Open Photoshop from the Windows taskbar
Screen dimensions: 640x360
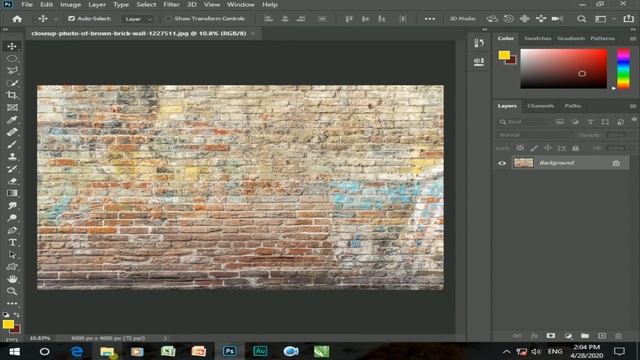[229, 351]
